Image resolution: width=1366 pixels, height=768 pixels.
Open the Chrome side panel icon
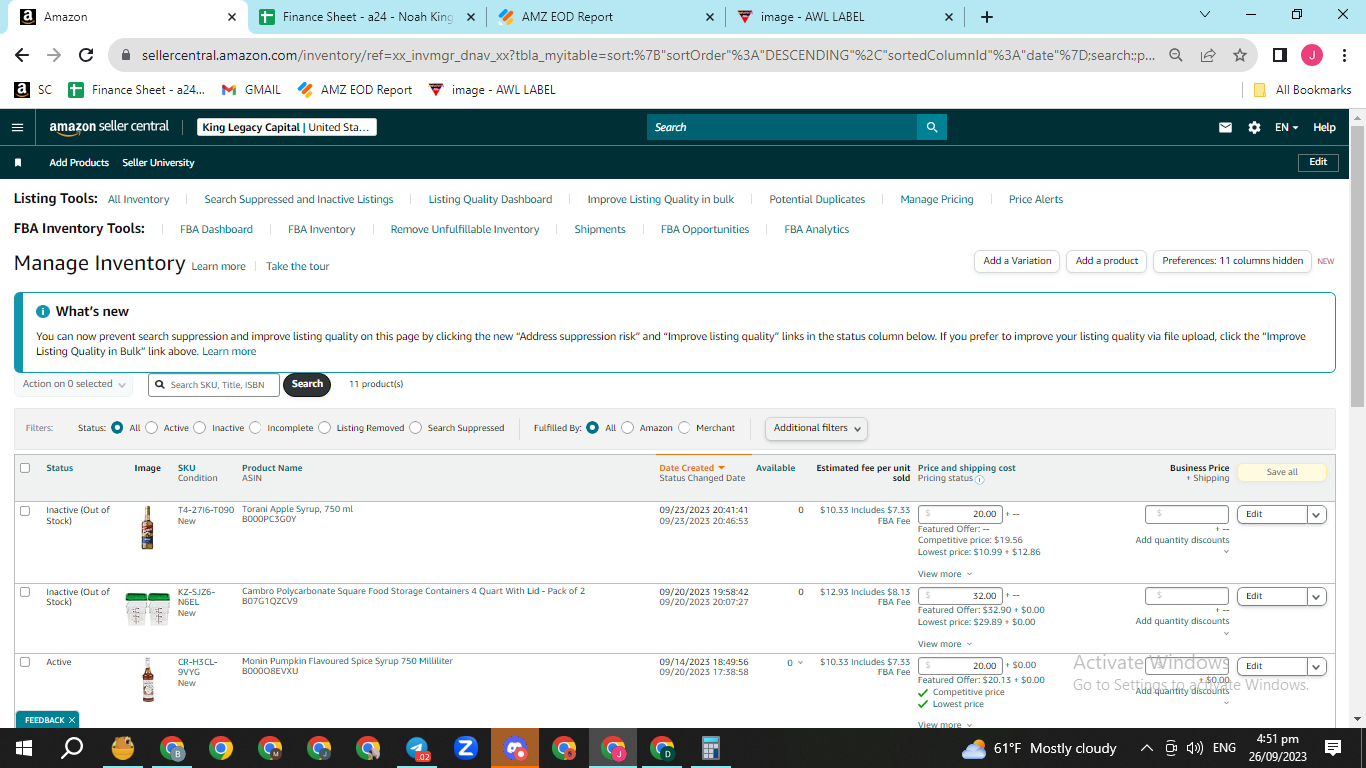coord(1279,55)
